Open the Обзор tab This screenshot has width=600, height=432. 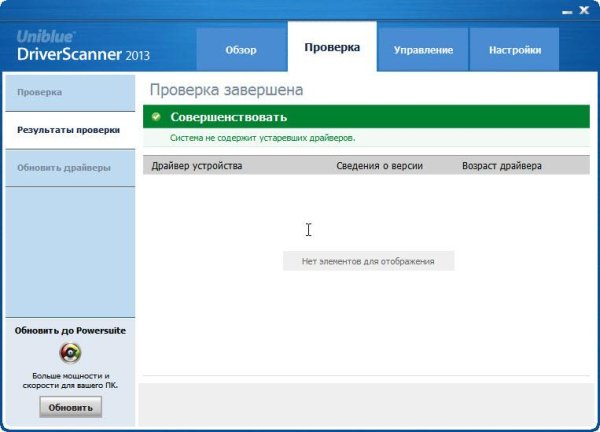(x=241, y=50)
